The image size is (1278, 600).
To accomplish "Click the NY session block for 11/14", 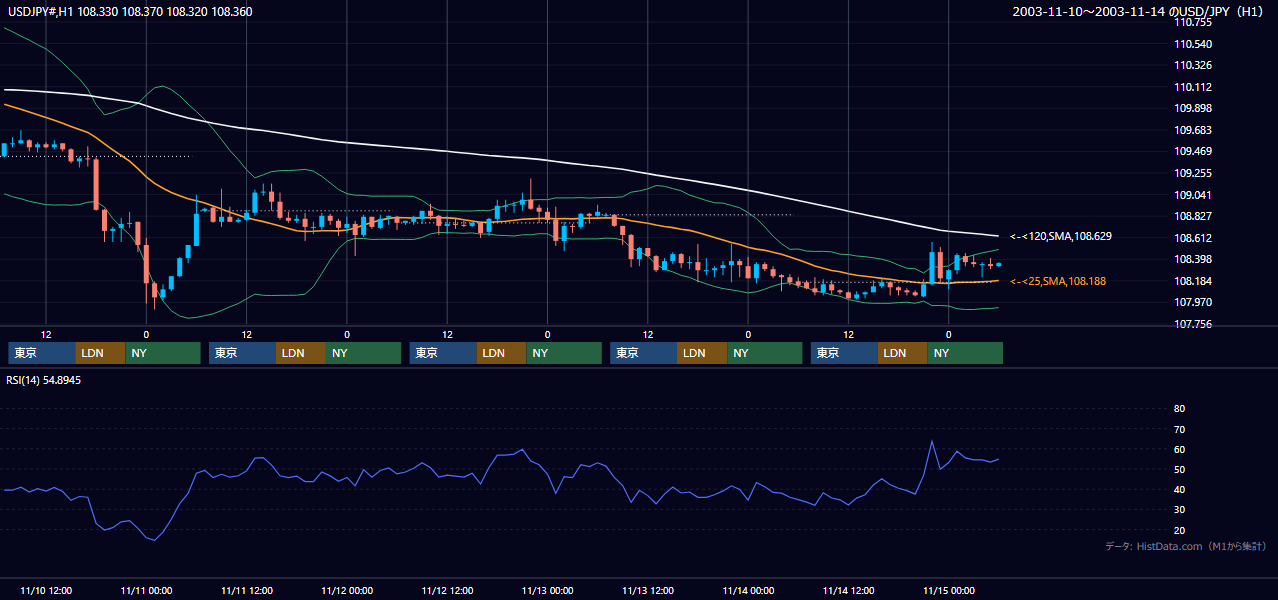I will coord(966,352).
